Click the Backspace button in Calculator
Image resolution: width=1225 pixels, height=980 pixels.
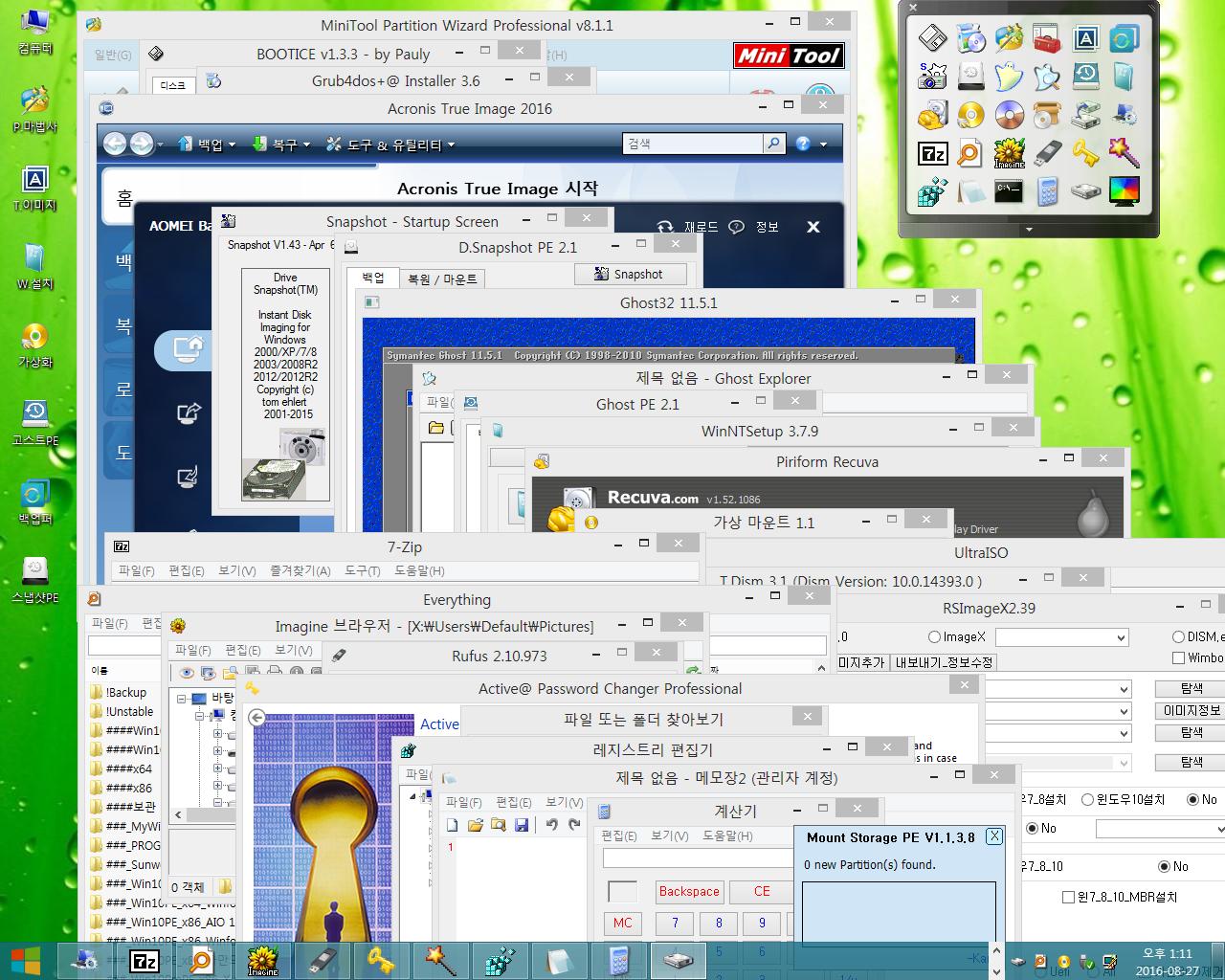pyautogui.click(x=689, y=892)
